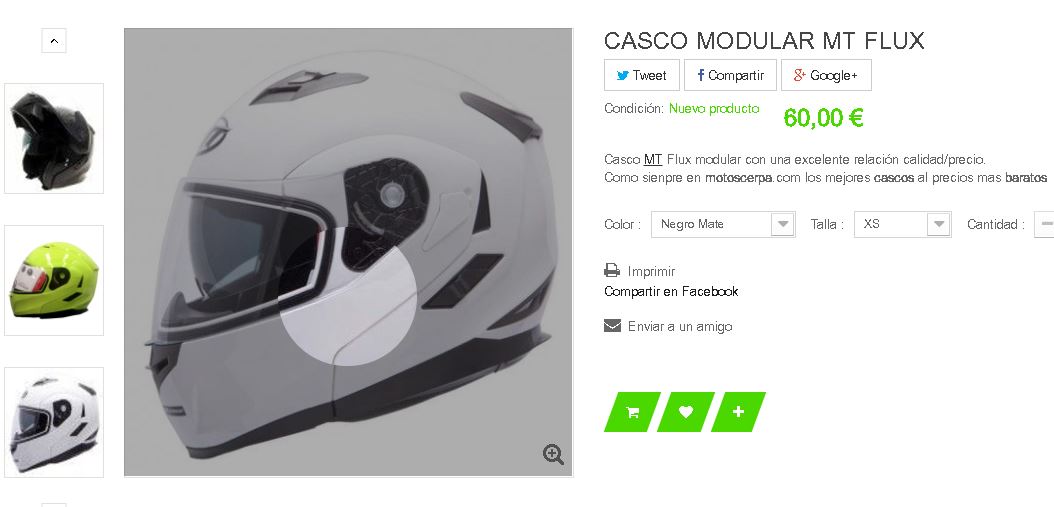The image size is (1054, 507).
Task: Click the Compartir en Facebook link
Action: click(671, 291)
